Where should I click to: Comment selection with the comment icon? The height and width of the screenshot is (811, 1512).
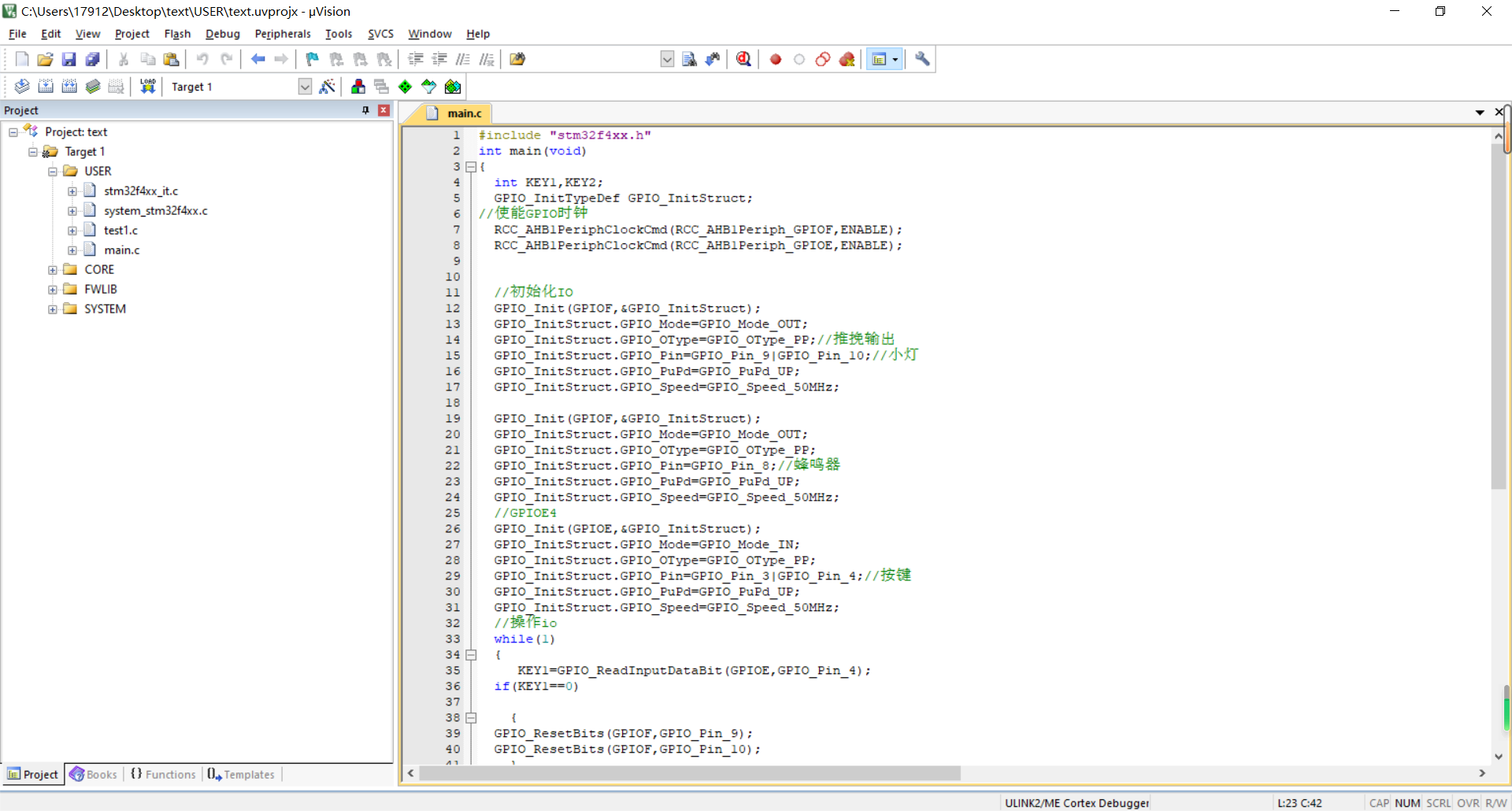tap(463, 59)
